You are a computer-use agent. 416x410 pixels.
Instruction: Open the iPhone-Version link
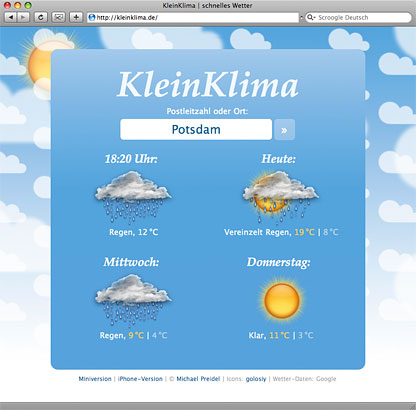[x=140, y=379]
